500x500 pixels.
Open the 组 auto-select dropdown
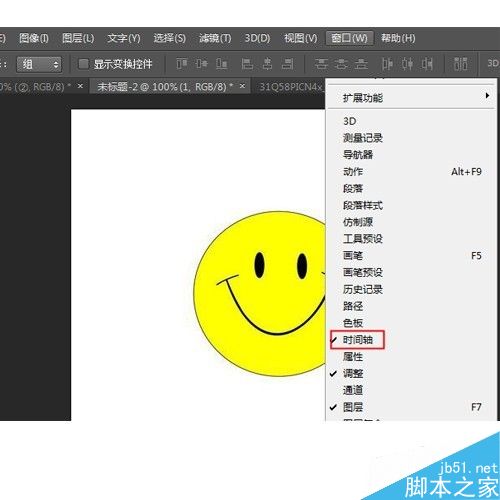click(39, 64)
